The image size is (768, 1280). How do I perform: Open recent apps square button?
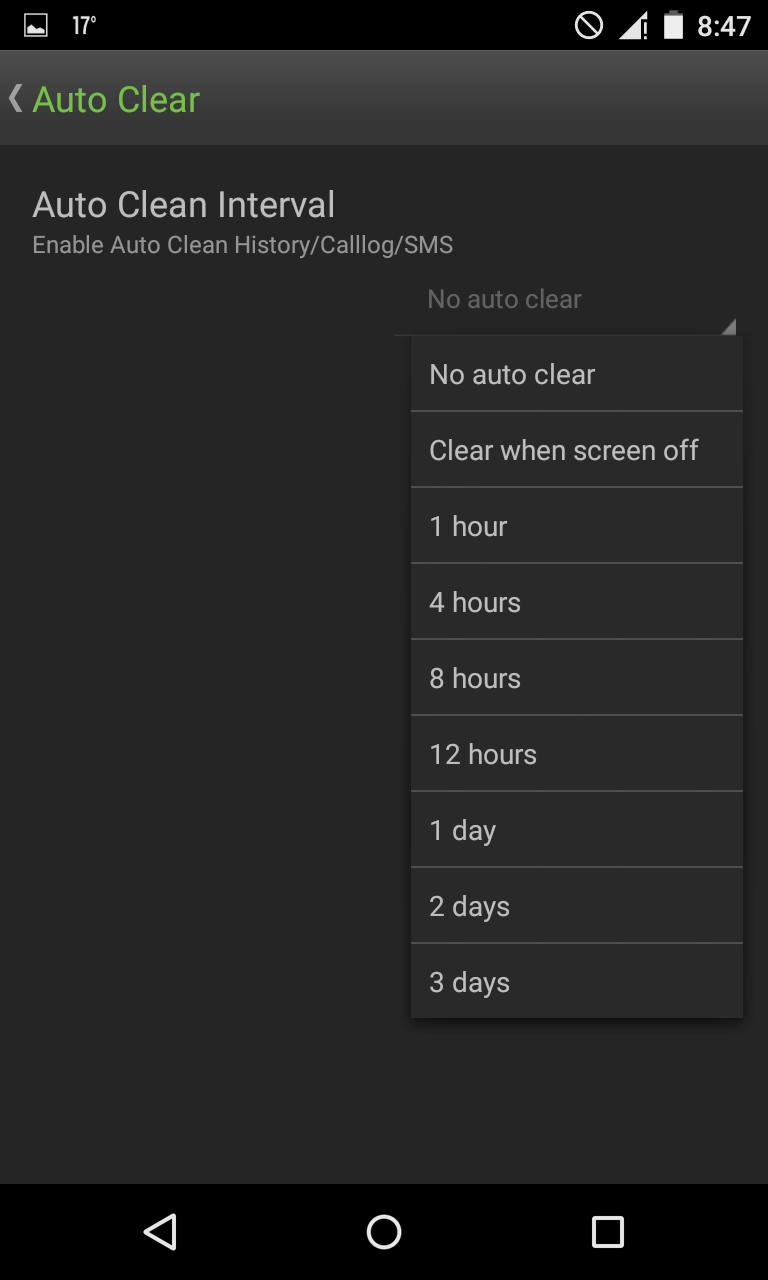(607, 1232)
